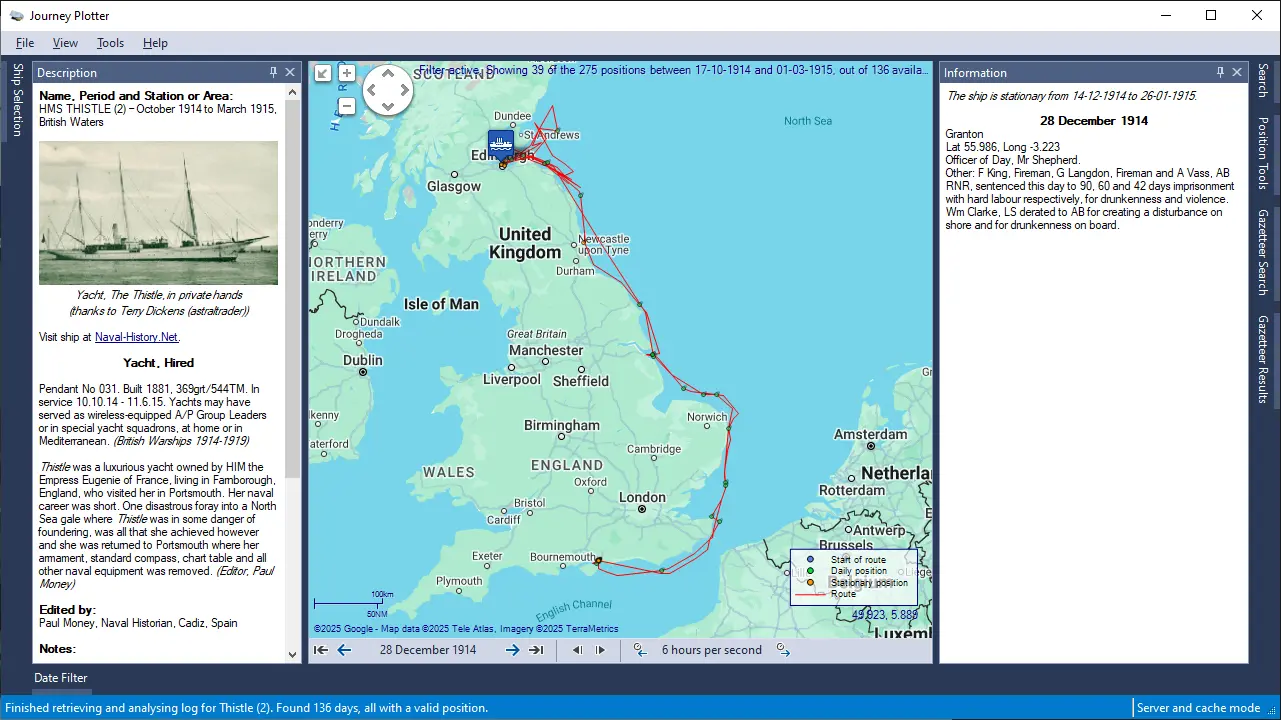The height and width of the screenshot is (720, 1281).
Task: Go to the previous day position
Action: point(344,650)
